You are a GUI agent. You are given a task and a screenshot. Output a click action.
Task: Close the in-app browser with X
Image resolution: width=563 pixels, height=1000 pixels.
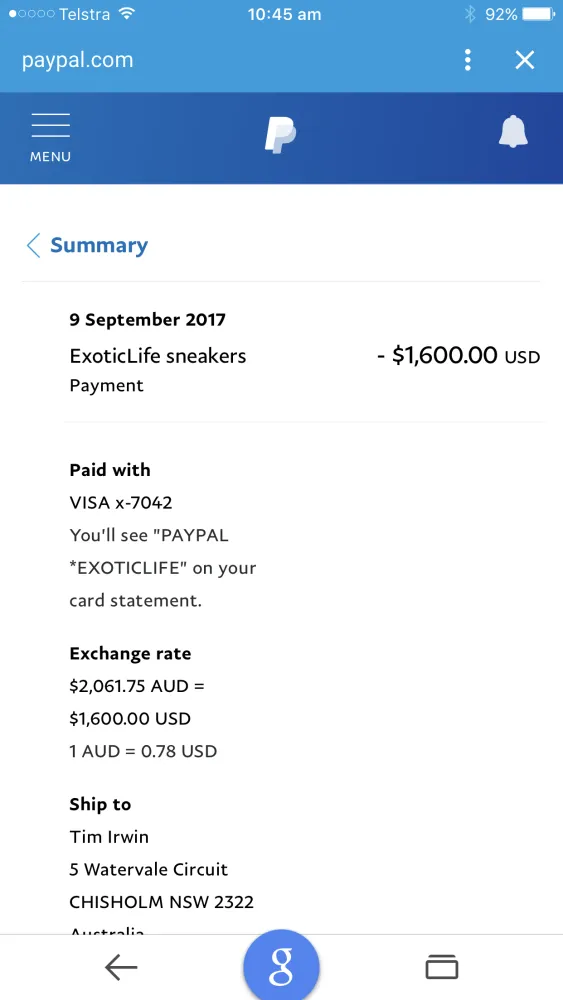pos(525,60)
